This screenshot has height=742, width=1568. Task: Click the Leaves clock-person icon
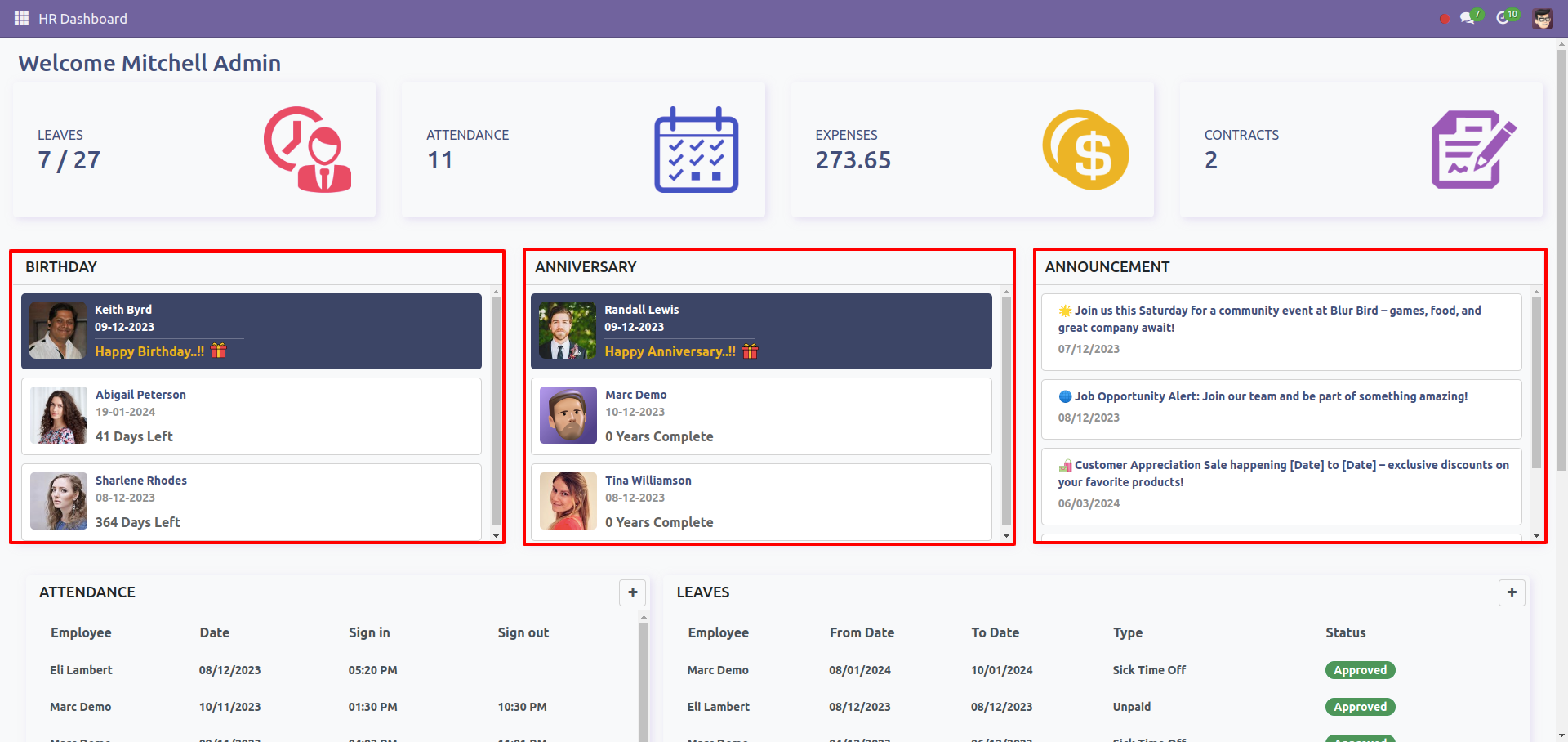[x=308, y=150]
